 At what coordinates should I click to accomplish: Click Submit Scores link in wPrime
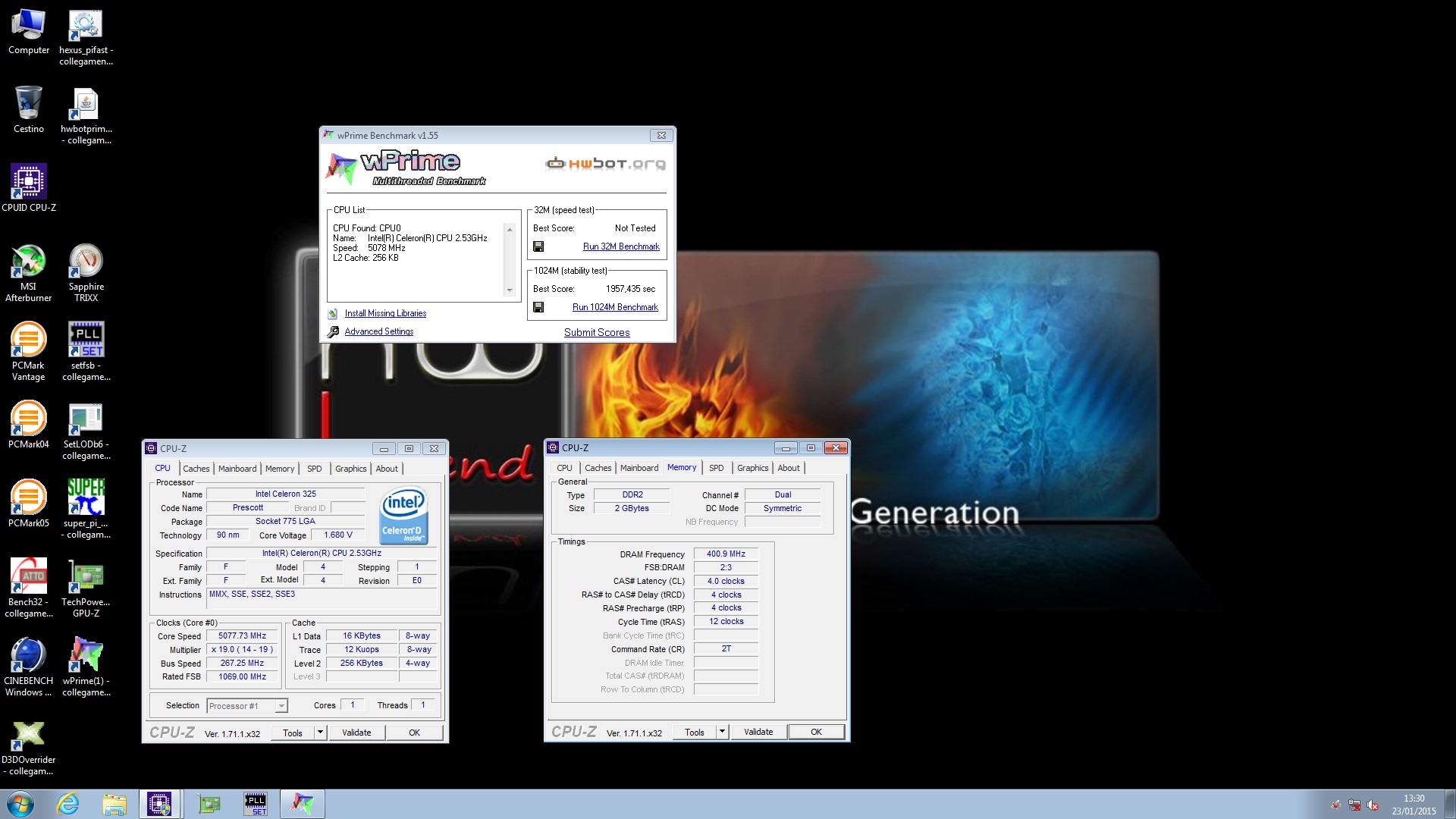coord(597,332)
